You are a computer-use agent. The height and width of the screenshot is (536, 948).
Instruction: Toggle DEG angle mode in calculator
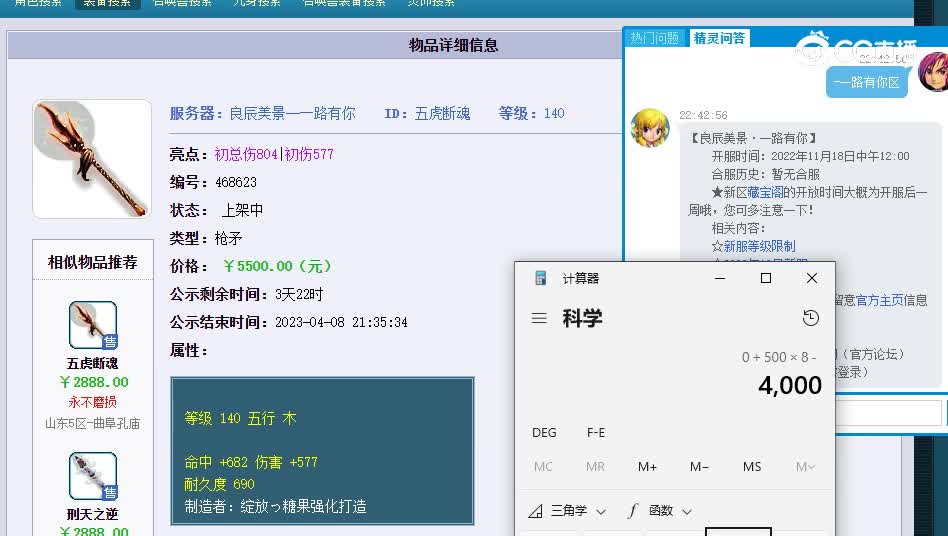(544, 433)
